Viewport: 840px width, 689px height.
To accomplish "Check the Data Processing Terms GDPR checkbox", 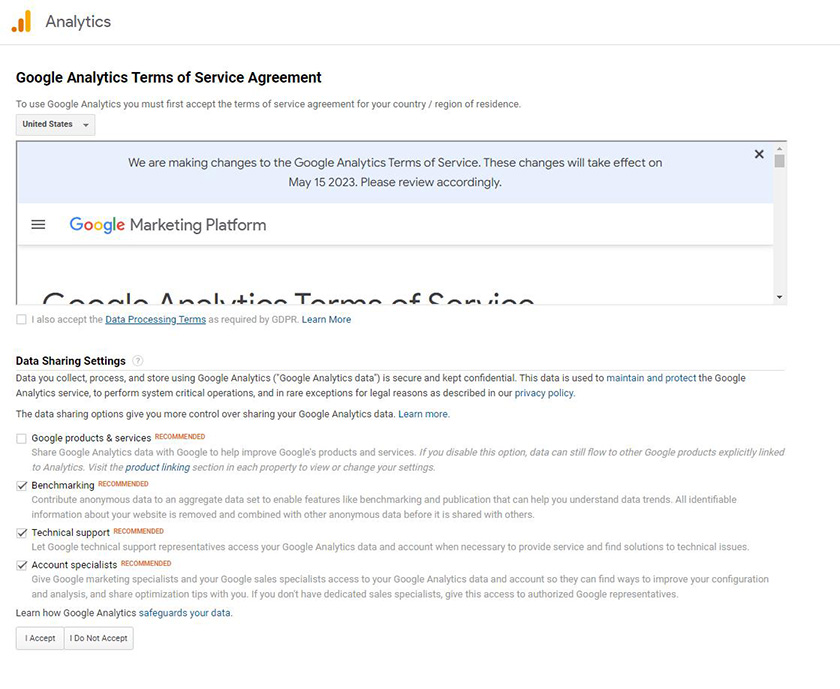I will (x=21, y=319).
